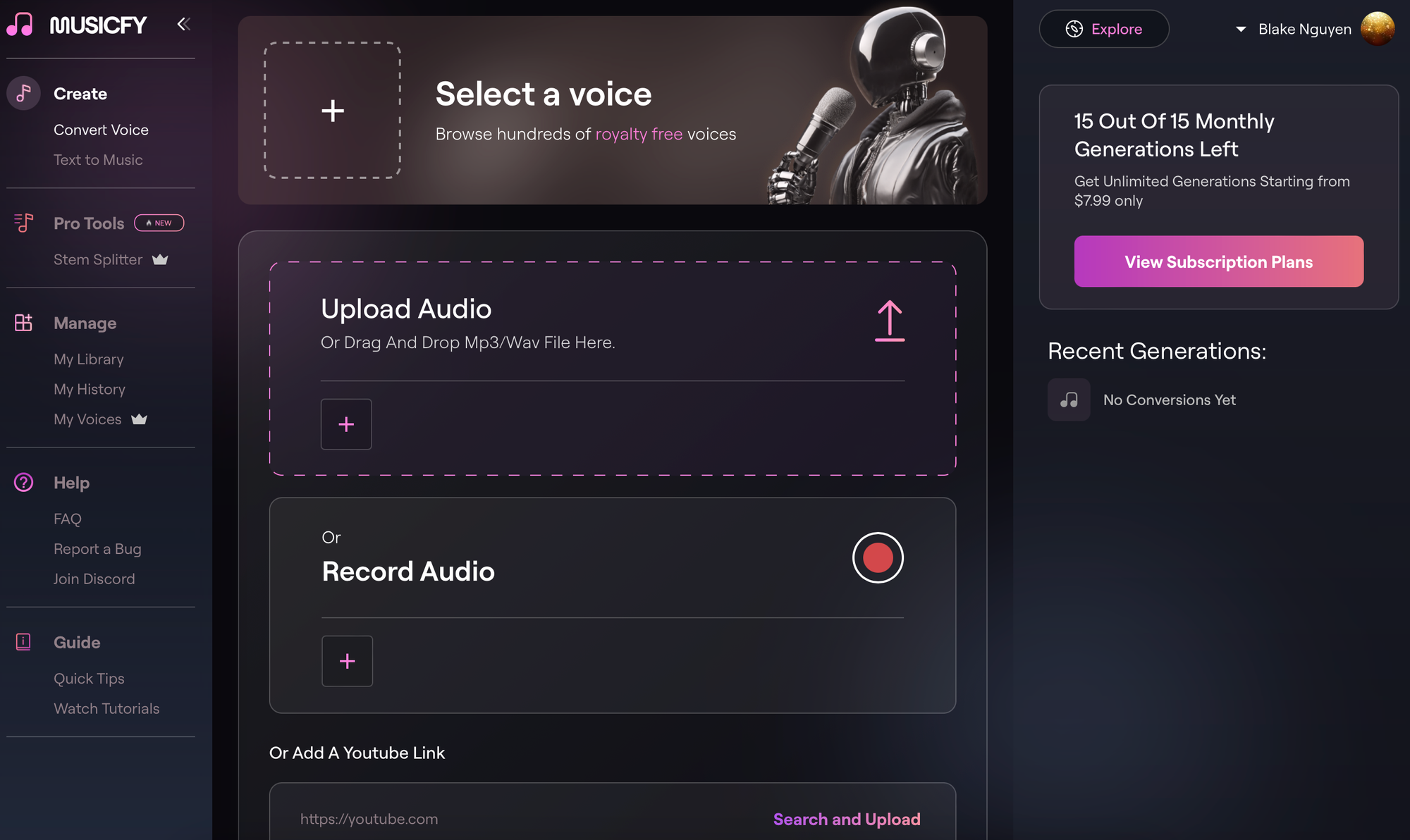The image size is (1410, 840).
Task: Click the Help question mark icon
Action: pyautogui.click(x=23, y=483)
